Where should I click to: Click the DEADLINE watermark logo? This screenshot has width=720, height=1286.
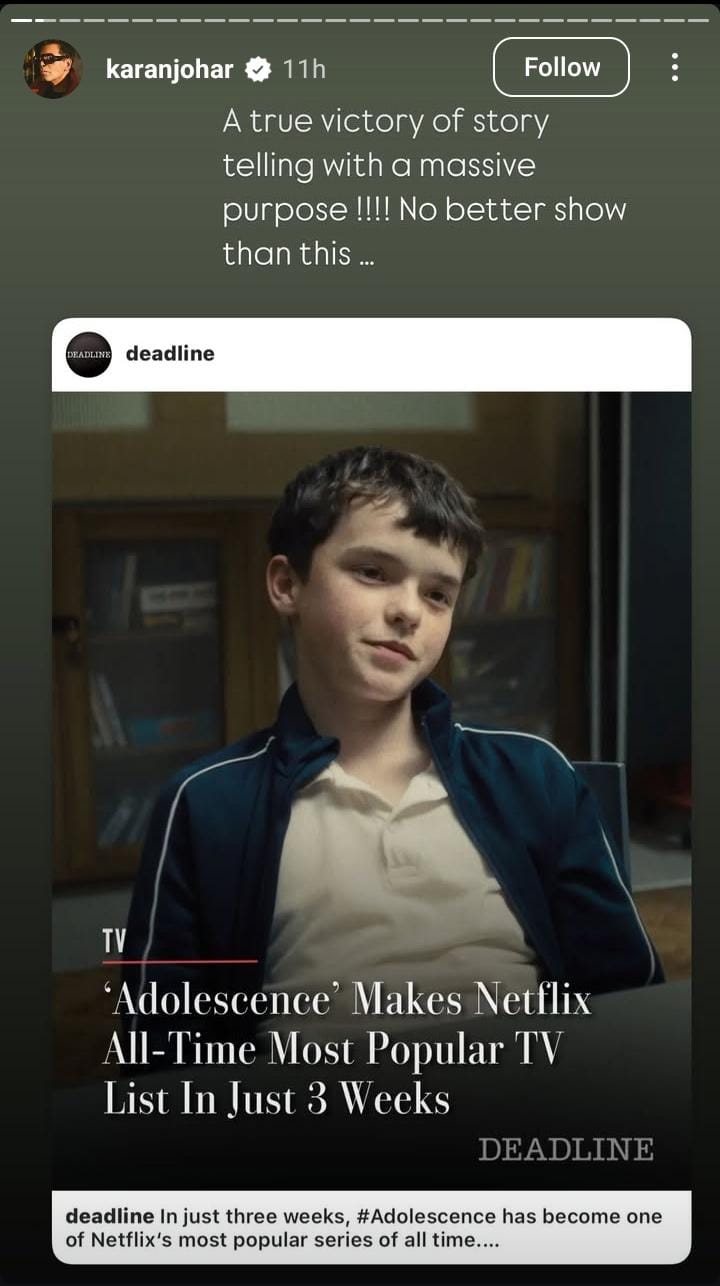pos(565,1150)
